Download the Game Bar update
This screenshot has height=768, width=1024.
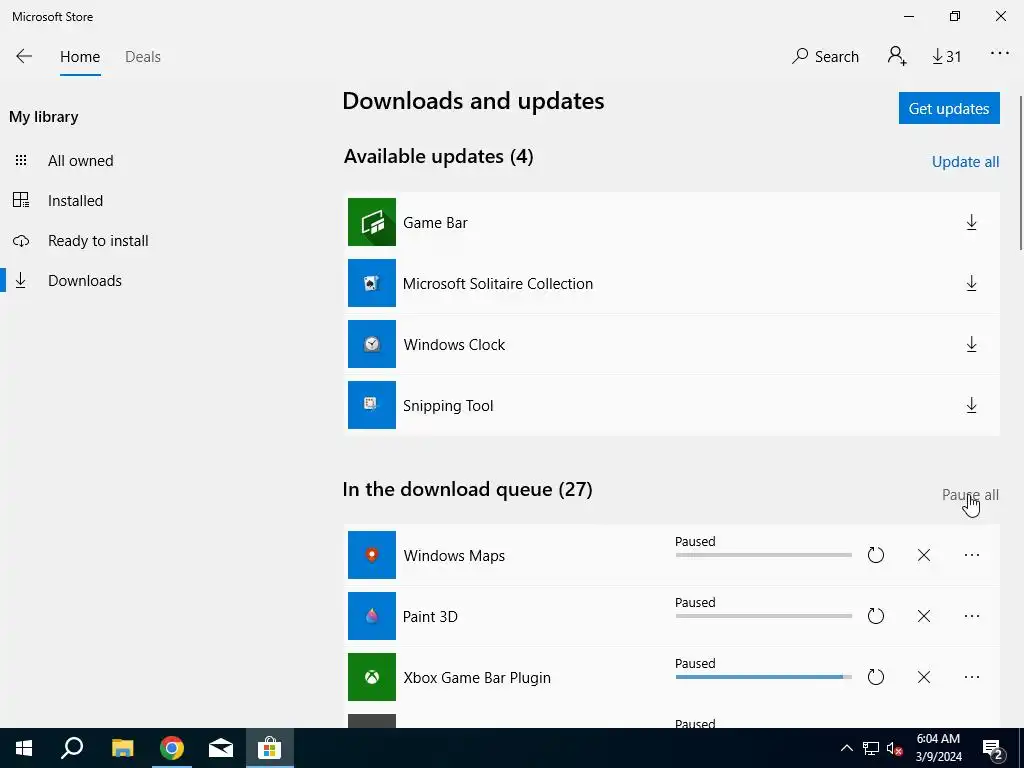click(x=971, y=223)
